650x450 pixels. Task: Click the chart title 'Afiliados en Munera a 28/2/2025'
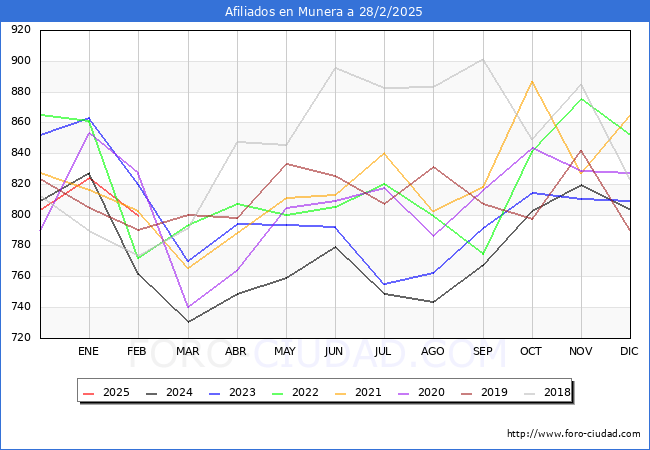pyautogui.click(x=323, y=11)
